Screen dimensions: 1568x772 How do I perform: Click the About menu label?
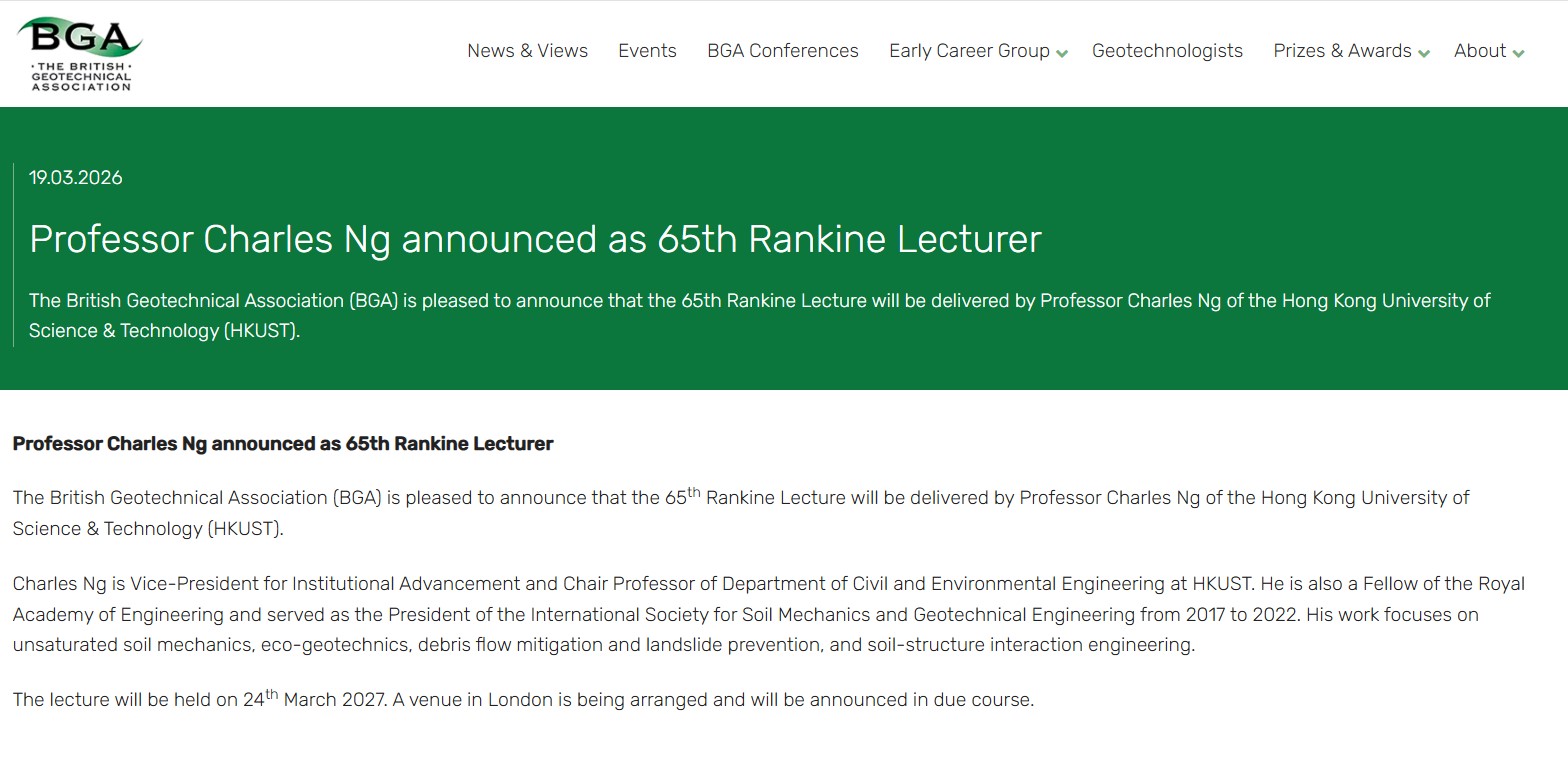tap(1479, 51)
